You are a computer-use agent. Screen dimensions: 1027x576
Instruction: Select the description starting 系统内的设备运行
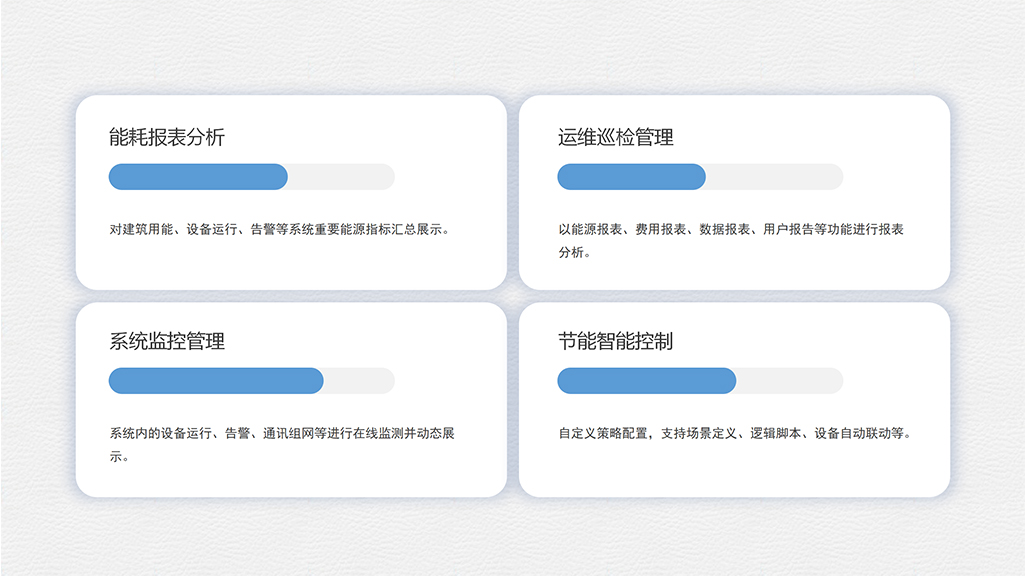point(282,445)
